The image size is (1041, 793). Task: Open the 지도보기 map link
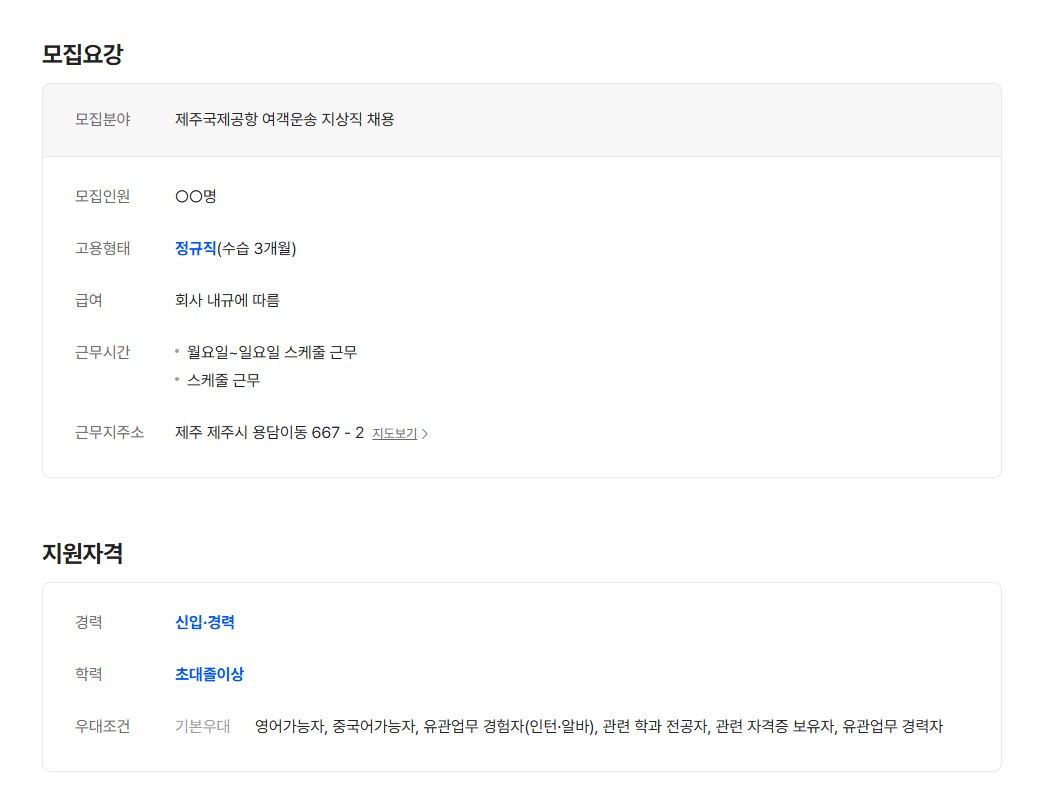[394, 434]
